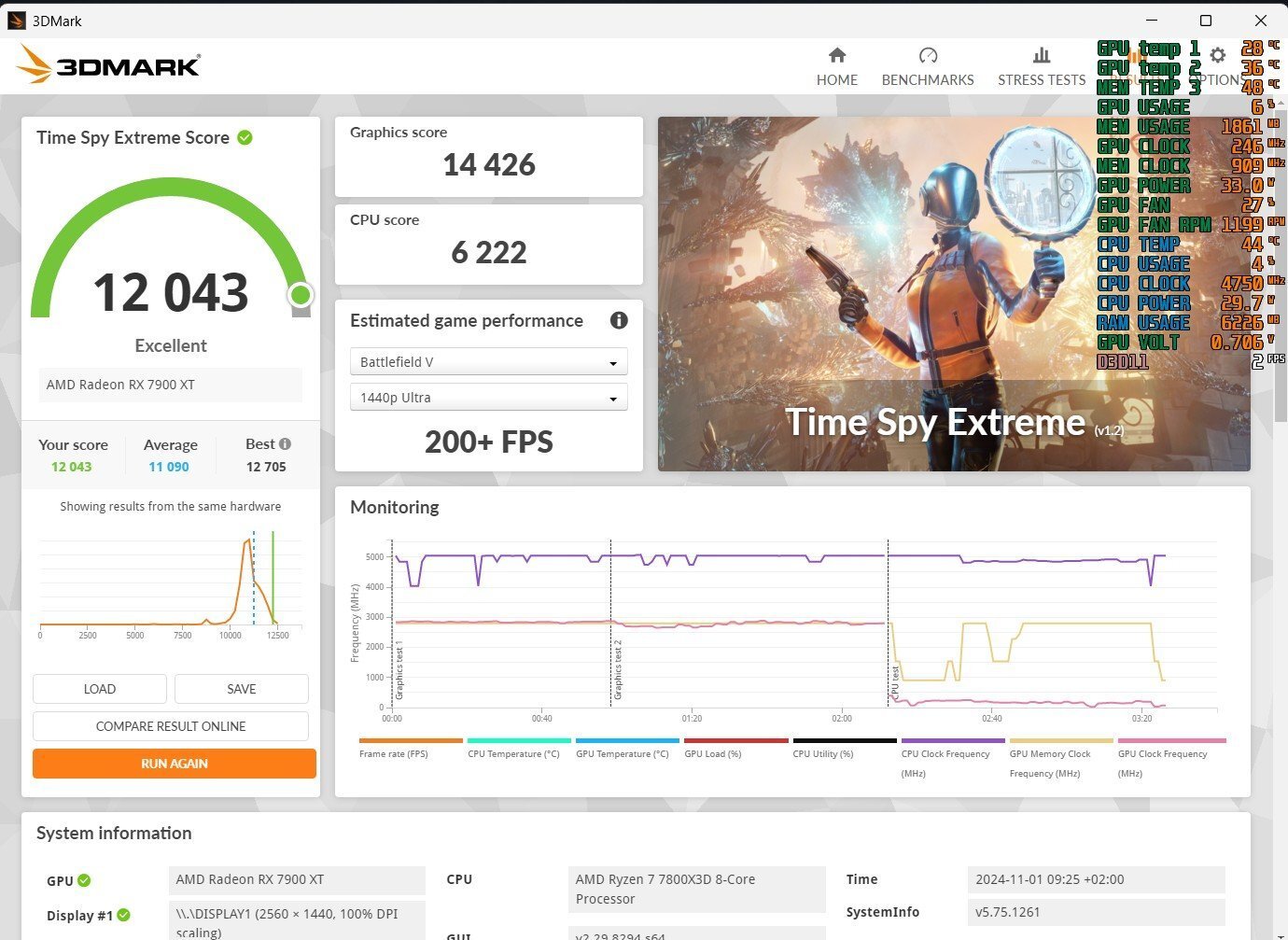Click the SAVE button

tap(242, 689)
